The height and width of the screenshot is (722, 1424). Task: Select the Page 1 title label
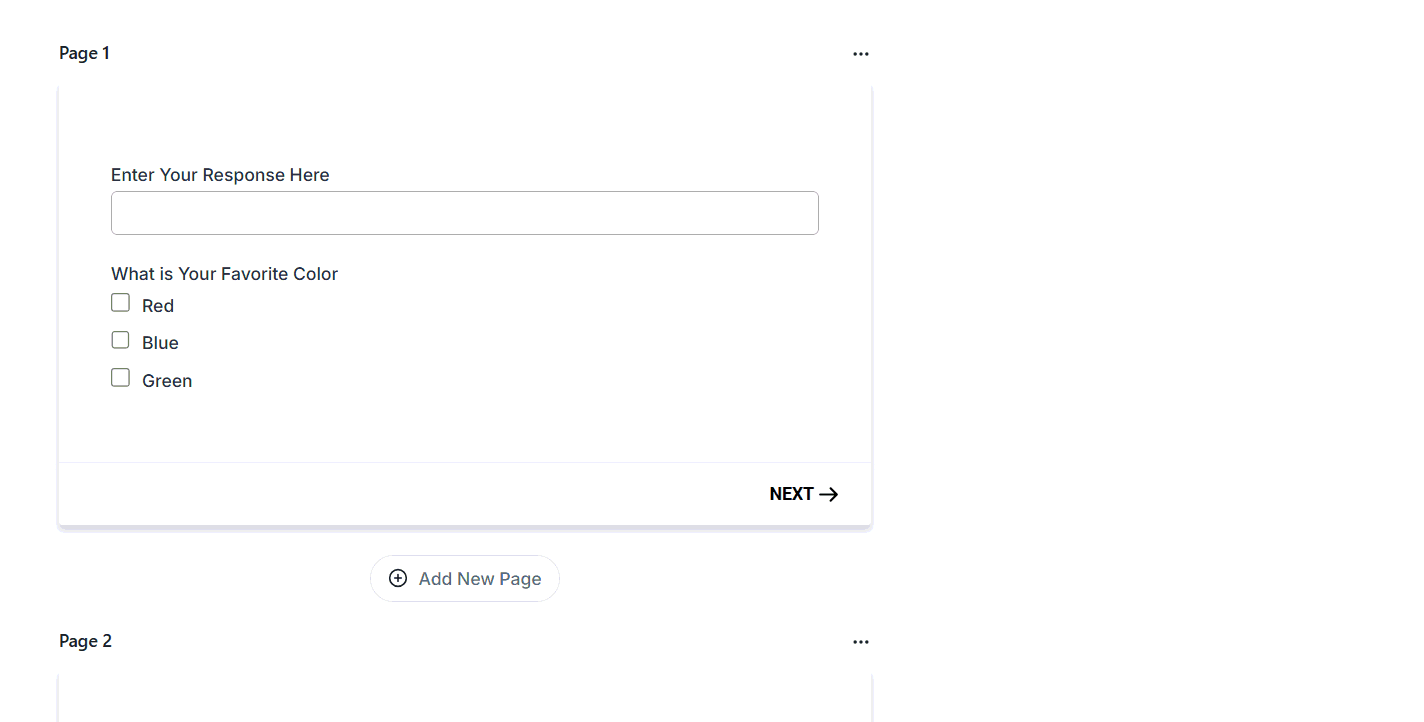click(x=84, y=53)
